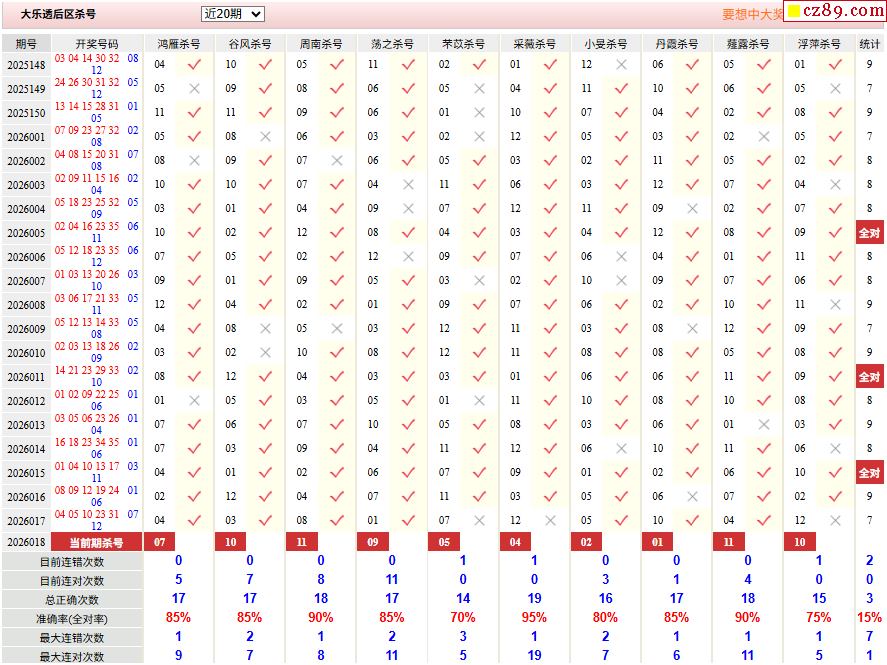Click the 统计 column header

click(x=870, y=44)
